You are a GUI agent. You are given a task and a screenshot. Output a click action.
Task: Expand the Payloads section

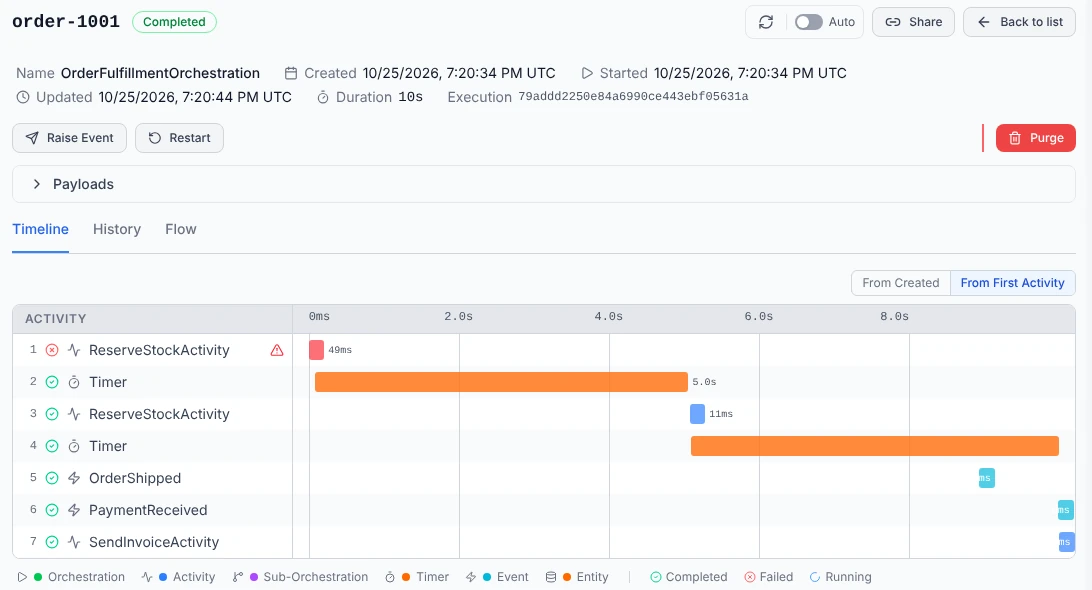click(544, 184)
